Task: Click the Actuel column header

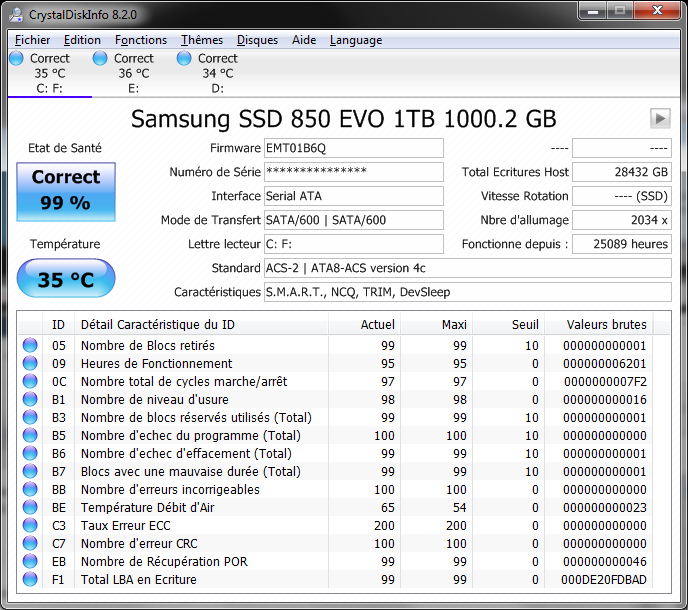Action: 364,324
